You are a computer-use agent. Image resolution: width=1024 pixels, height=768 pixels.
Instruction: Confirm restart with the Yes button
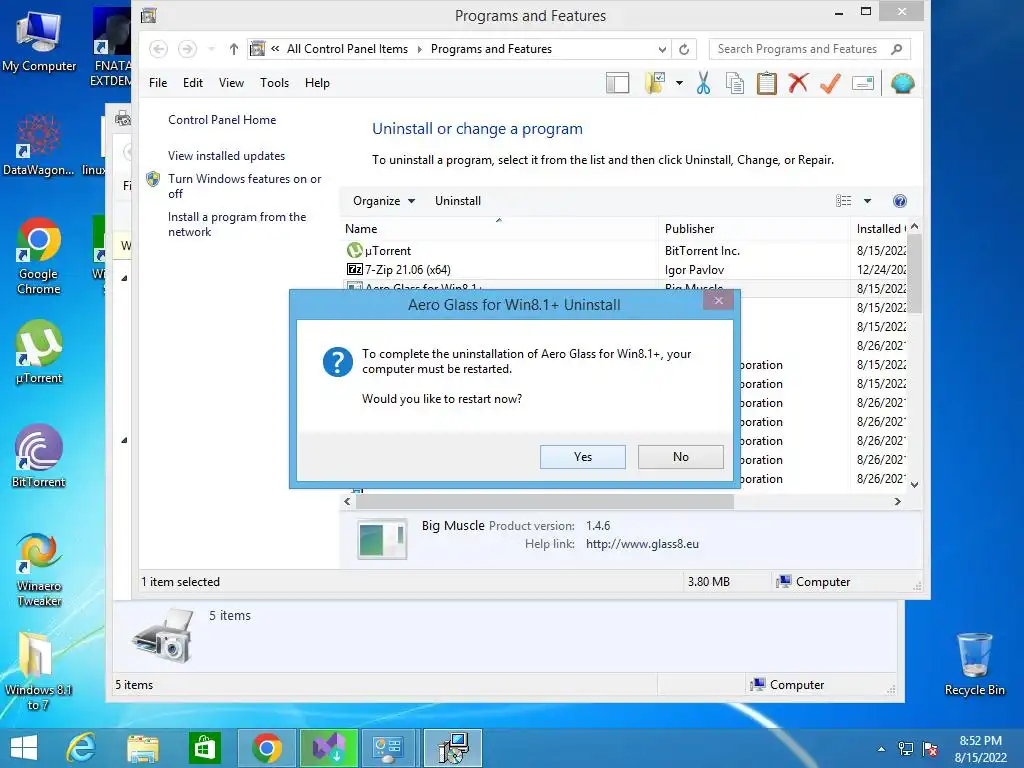583,456
